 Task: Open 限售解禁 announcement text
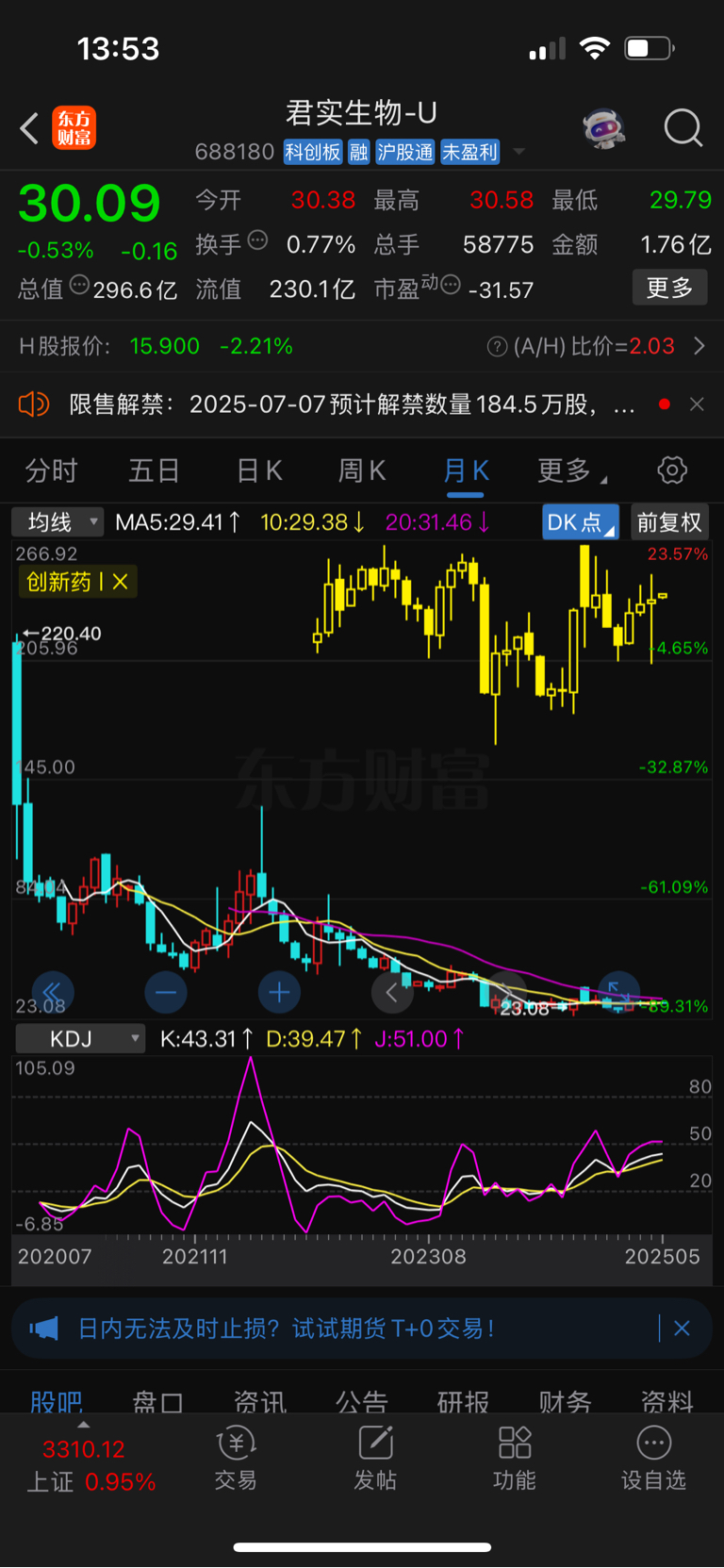tap(352, 404)
